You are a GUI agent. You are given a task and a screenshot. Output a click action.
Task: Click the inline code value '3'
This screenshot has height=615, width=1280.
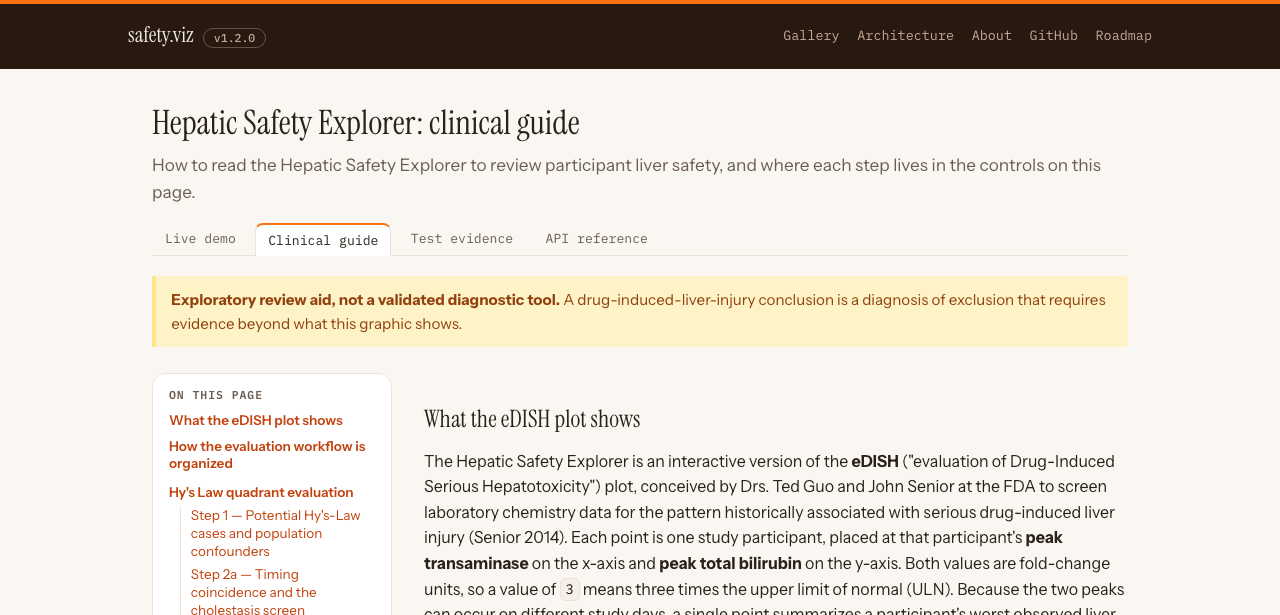click(x=570, y=590)
